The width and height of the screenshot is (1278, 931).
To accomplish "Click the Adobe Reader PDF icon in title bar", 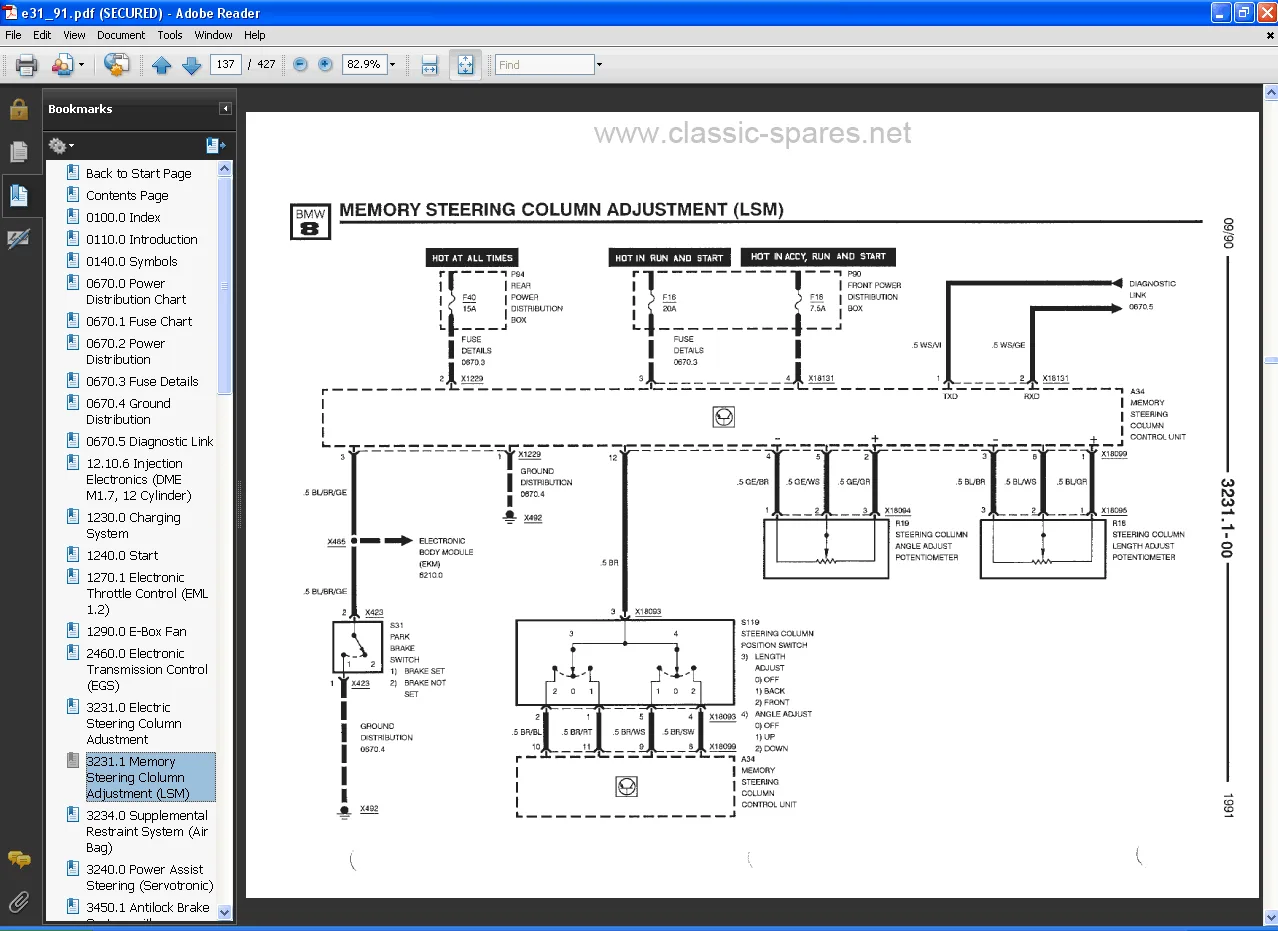I will tap(10, 12).
